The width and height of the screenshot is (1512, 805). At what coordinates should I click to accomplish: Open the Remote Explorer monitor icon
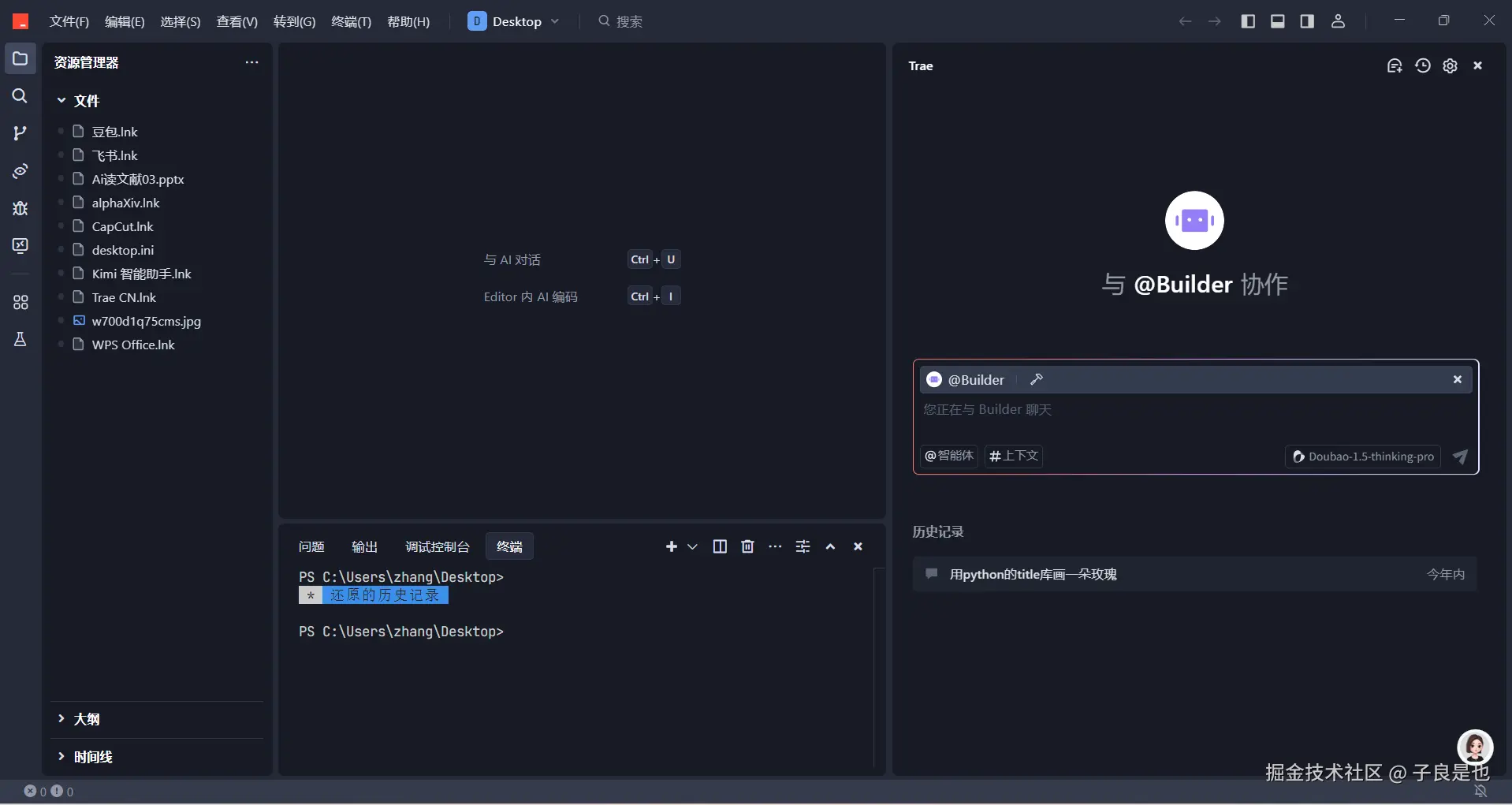20,246
